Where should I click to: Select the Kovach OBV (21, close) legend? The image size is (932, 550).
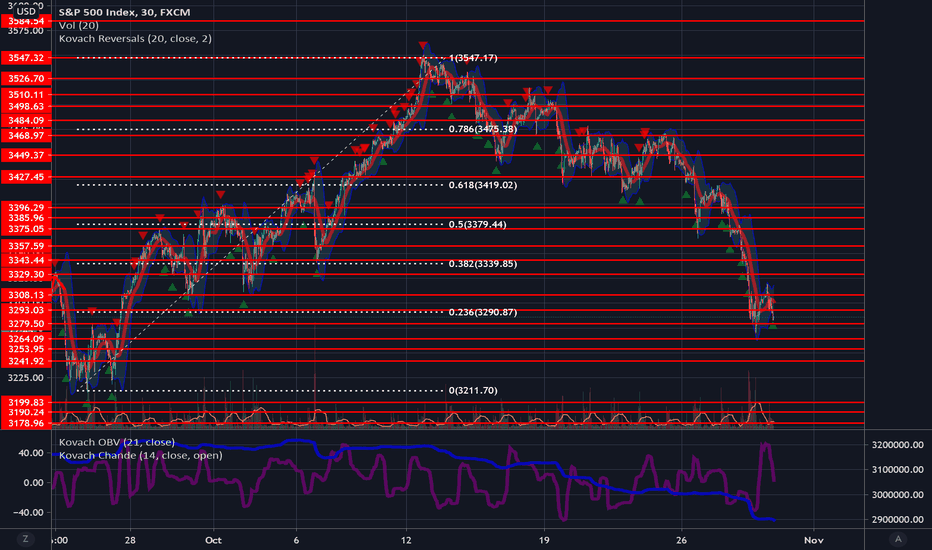pos(116,442)
